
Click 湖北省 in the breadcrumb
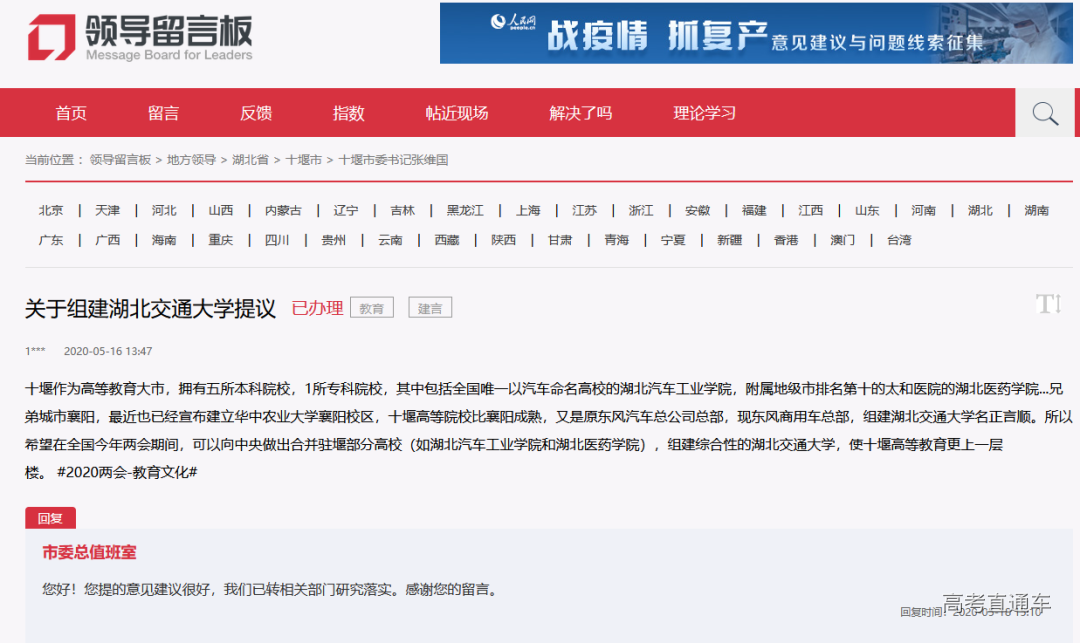250,160
